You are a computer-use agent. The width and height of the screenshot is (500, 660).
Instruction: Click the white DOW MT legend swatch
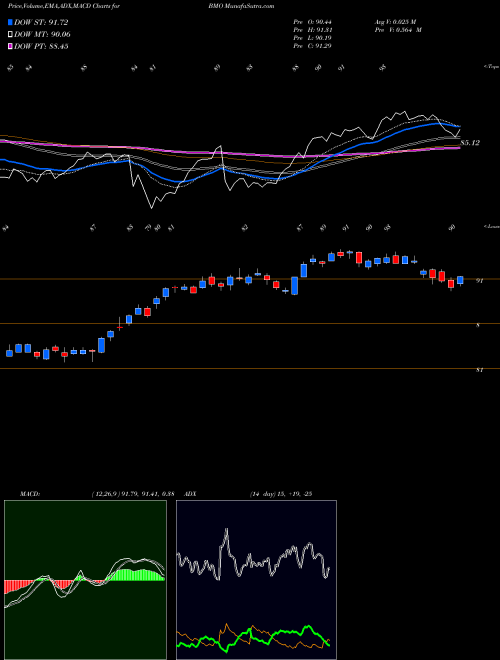[x=10, y=35]
